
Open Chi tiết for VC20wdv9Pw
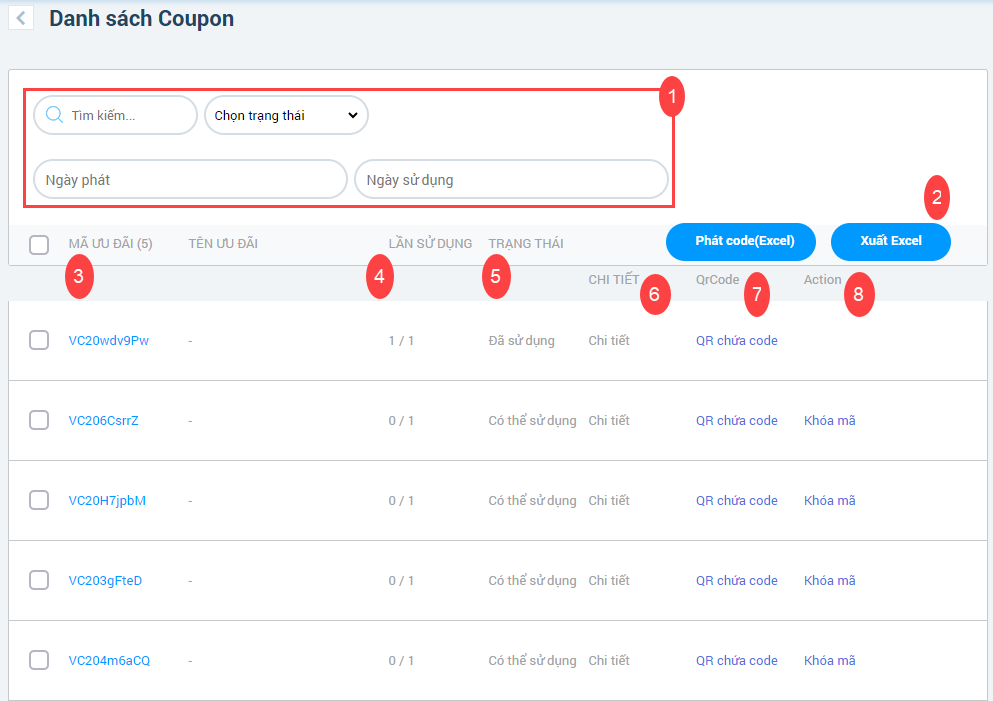[609, 341]
